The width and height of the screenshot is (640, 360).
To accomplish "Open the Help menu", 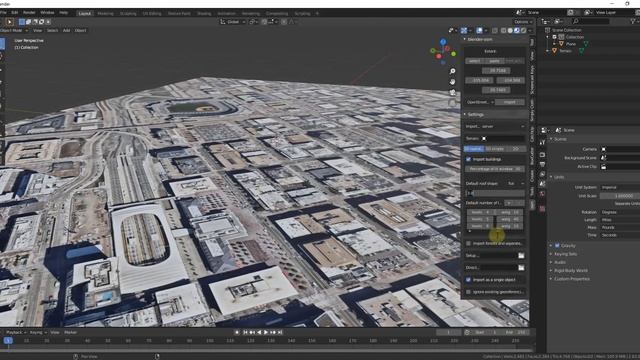I will (63, 13).
